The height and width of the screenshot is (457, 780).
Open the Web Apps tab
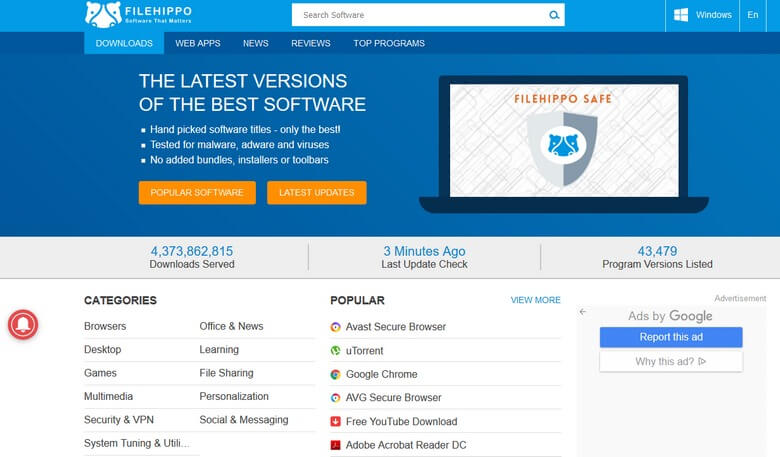point(198,43)
